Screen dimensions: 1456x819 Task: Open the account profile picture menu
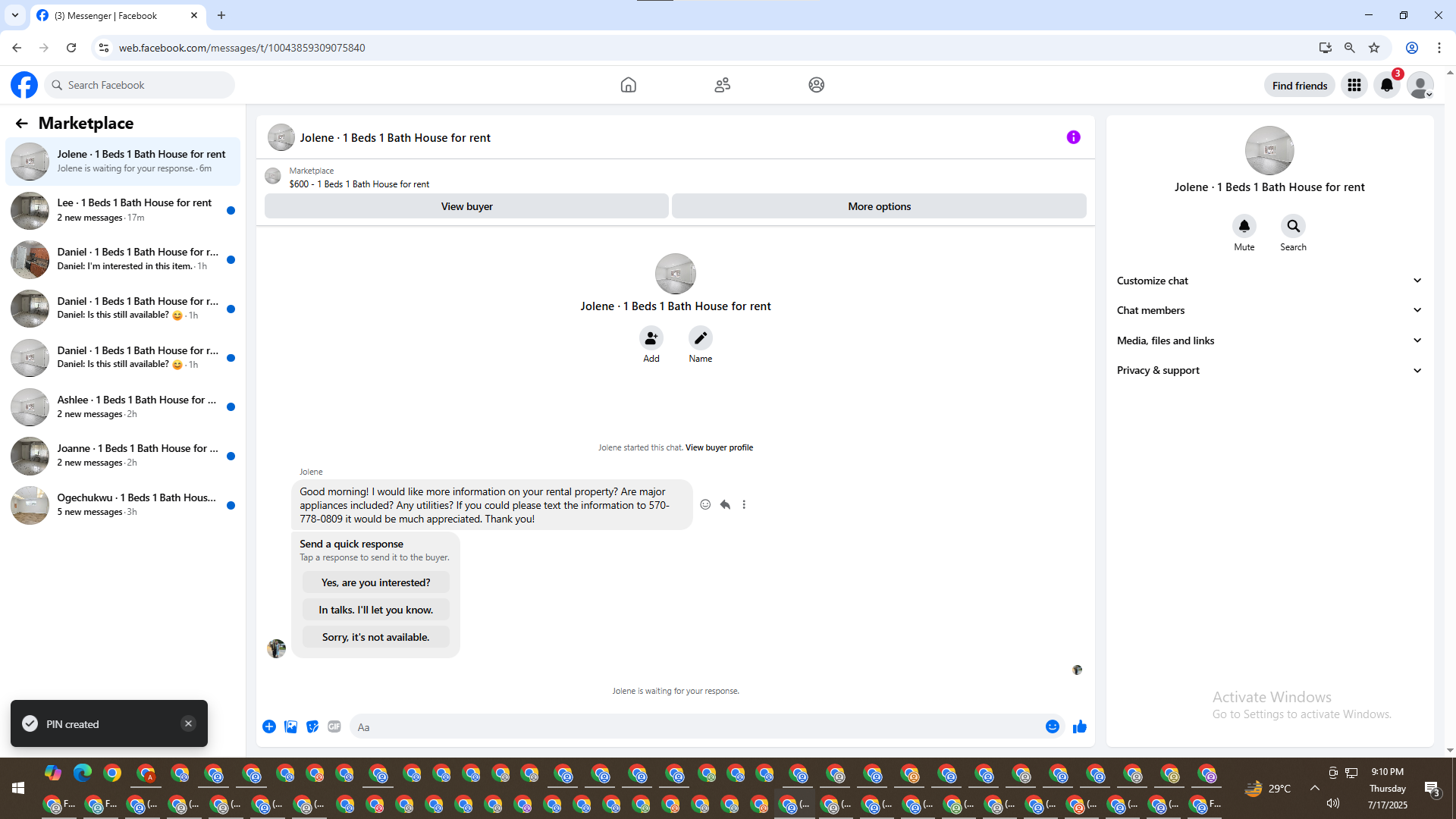(x=1420, y=85)
